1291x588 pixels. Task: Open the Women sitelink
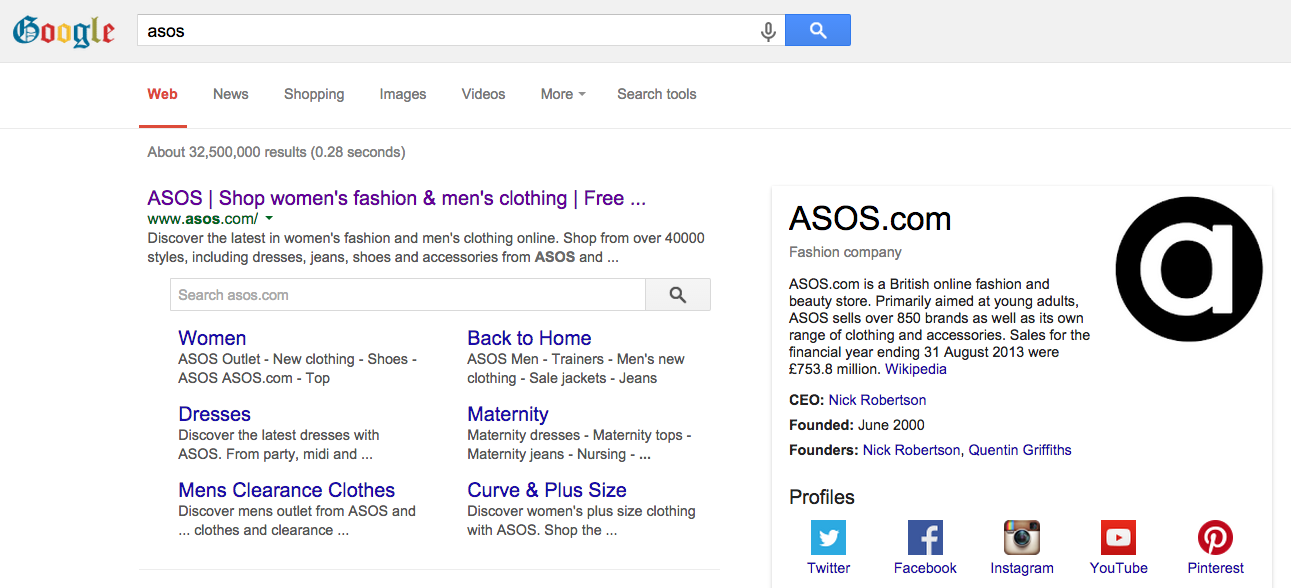pos(212,338)
